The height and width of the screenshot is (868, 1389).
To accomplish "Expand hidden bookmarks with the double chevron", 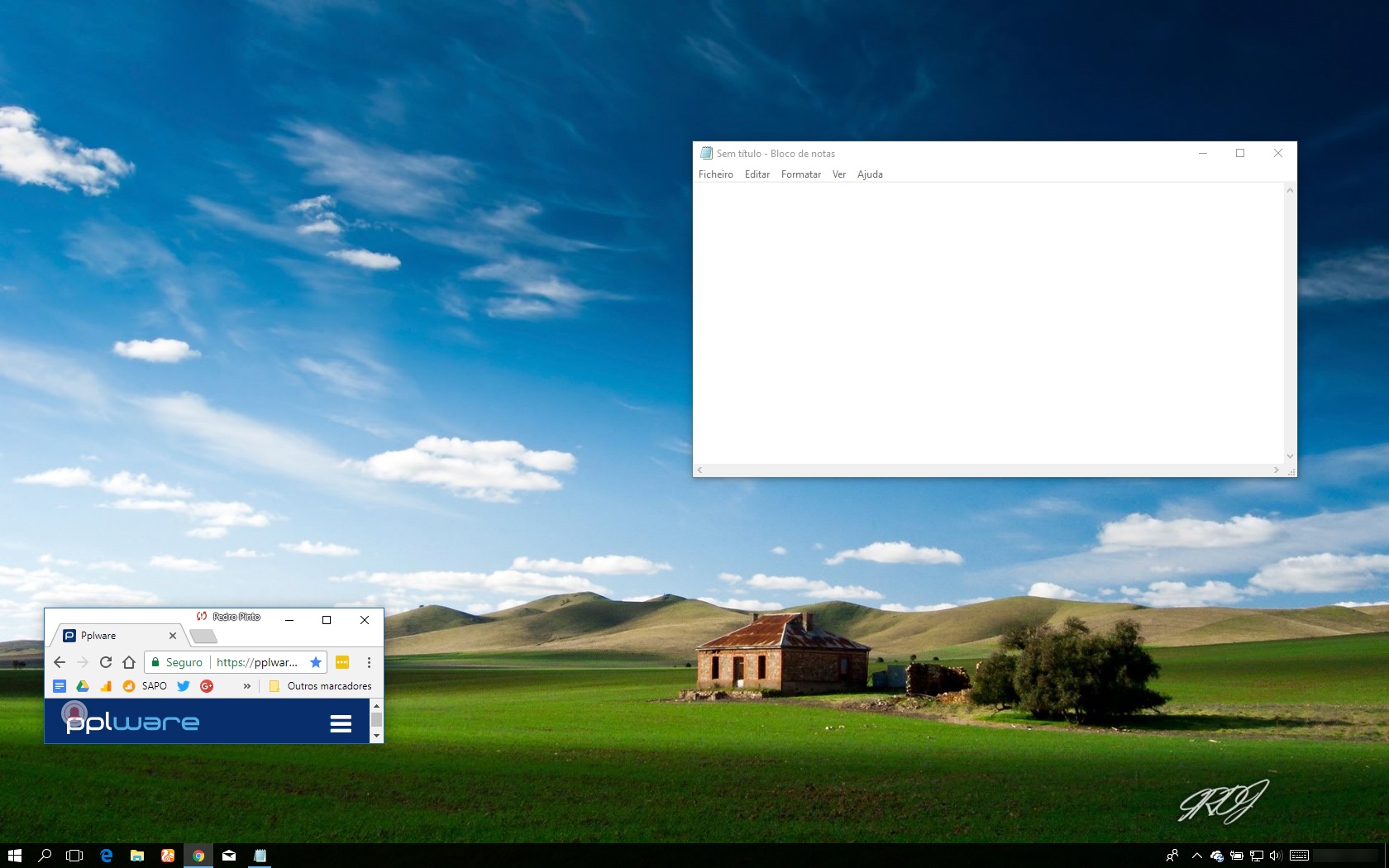I will pyautogui.click(x=246, y=685).
